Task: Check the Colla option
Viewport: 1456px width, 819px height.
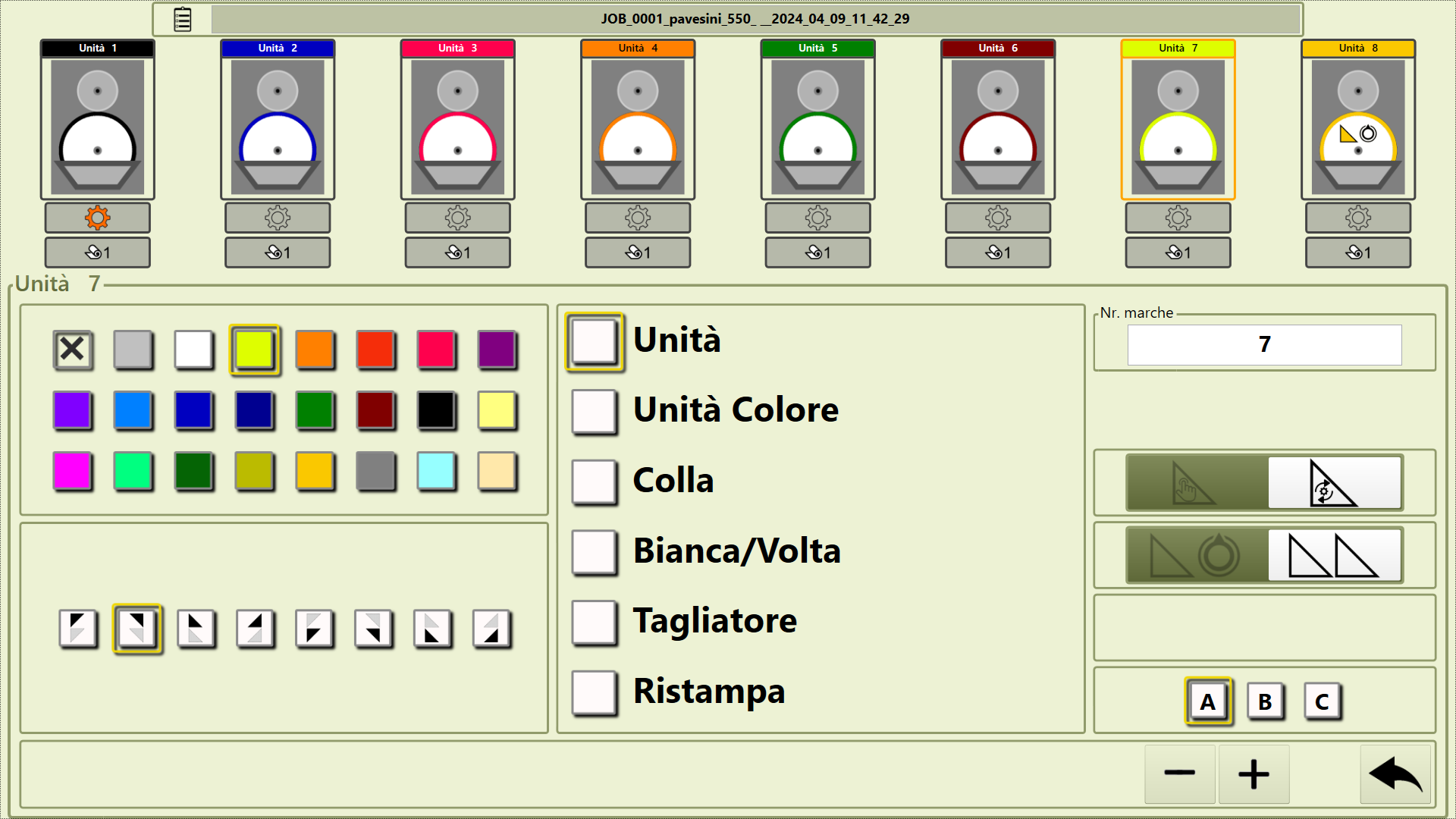Action: pyautogui.click(x=595, y=482)
